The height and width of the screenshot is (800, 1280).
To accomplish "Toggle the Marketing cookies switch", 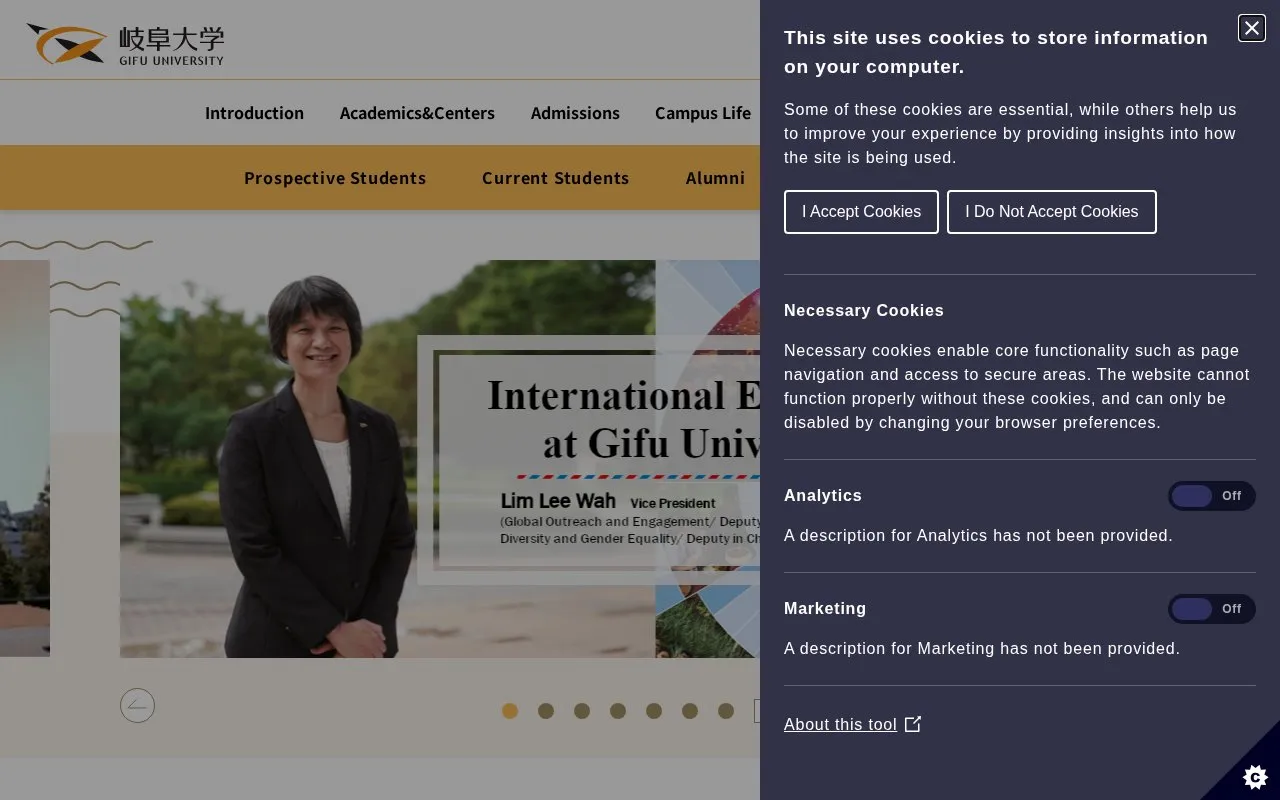I will (x=1211, y=609).
